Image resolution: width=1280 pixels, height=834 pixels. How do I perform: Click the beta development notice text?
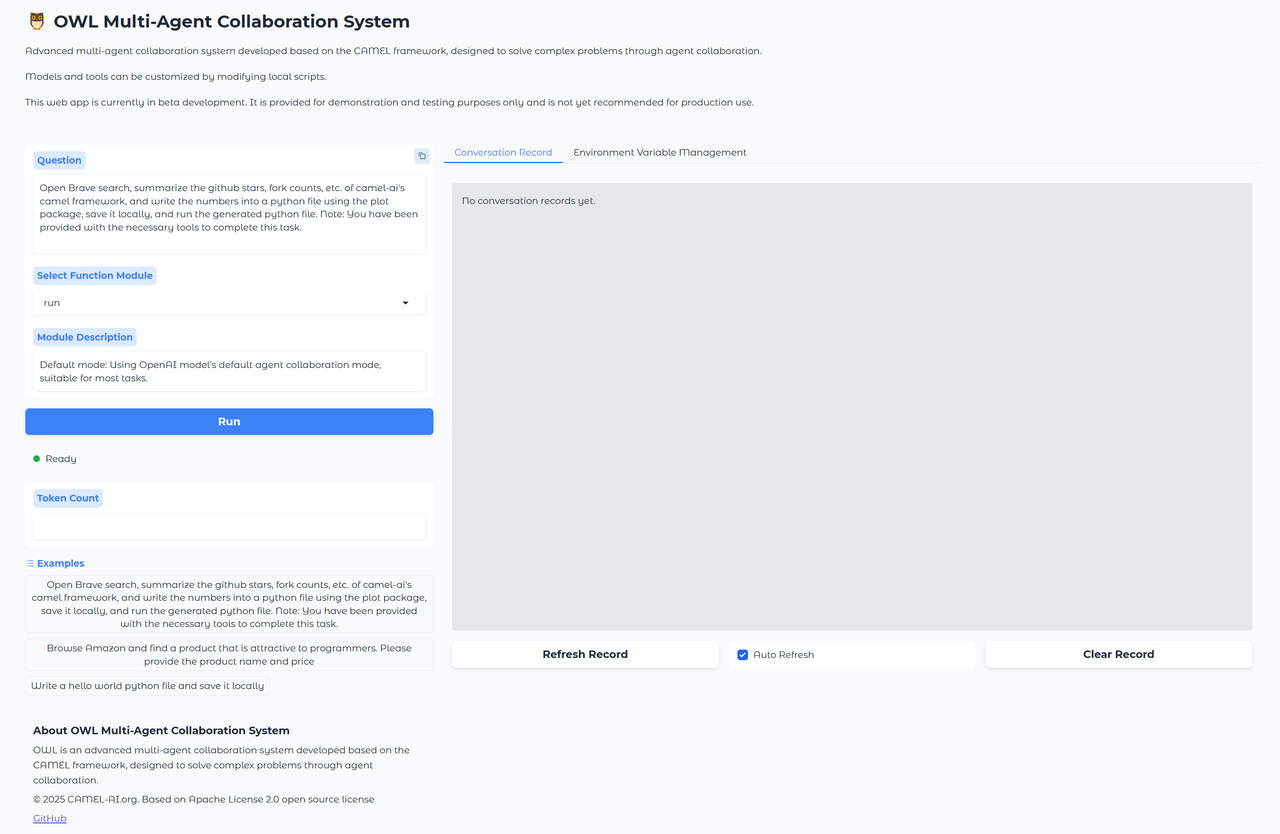(x=389, y=102)
